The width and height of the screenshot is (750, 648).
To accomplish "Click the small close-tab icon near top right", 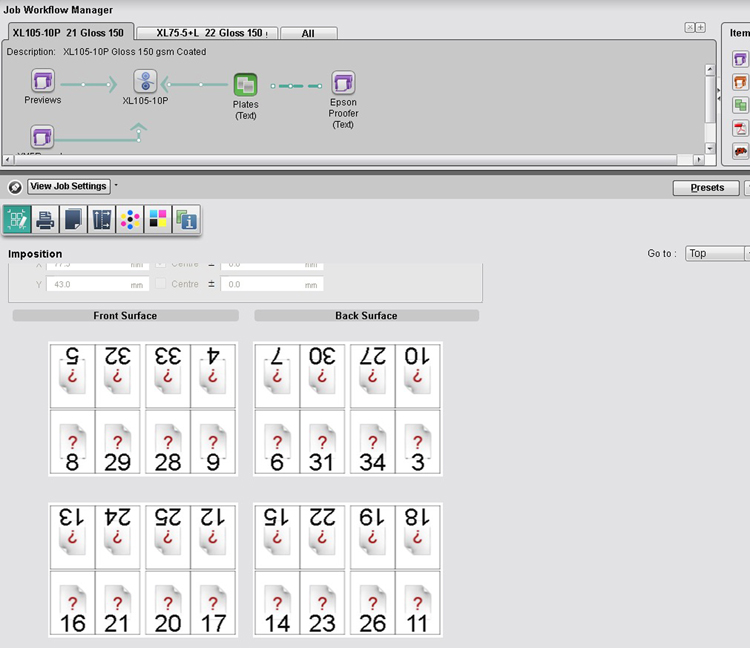I will (x=690, y=27).
